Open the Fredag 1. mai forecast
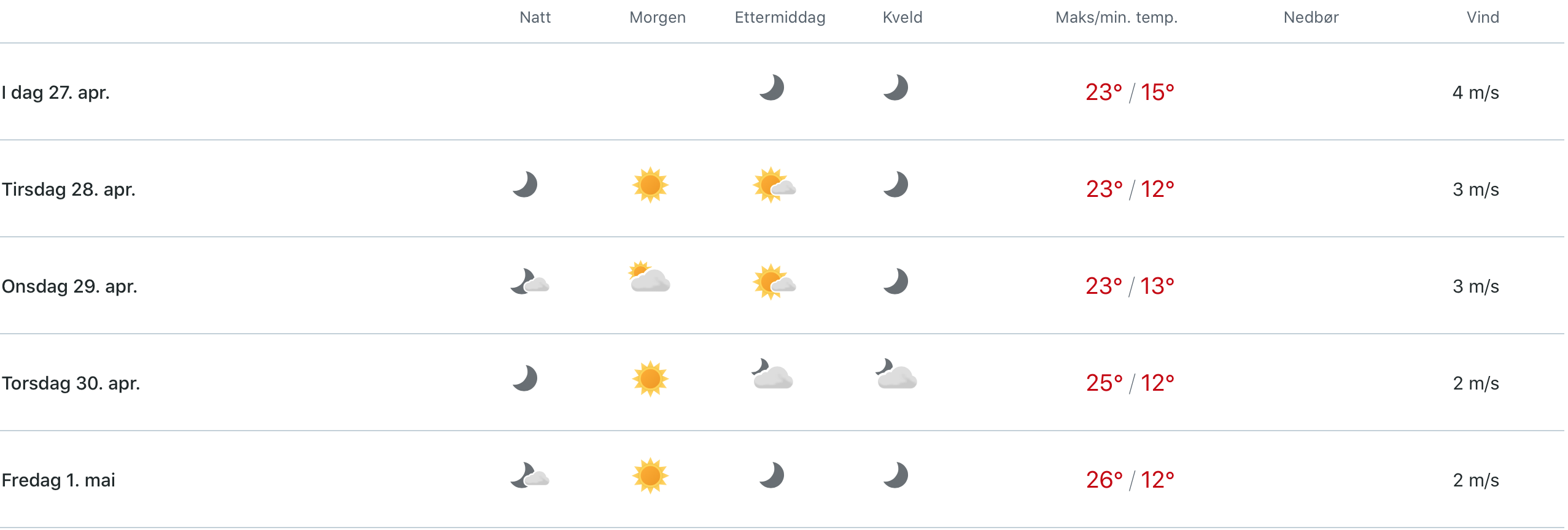Viewport: 1568px width, 530px height. coord(782,480)
